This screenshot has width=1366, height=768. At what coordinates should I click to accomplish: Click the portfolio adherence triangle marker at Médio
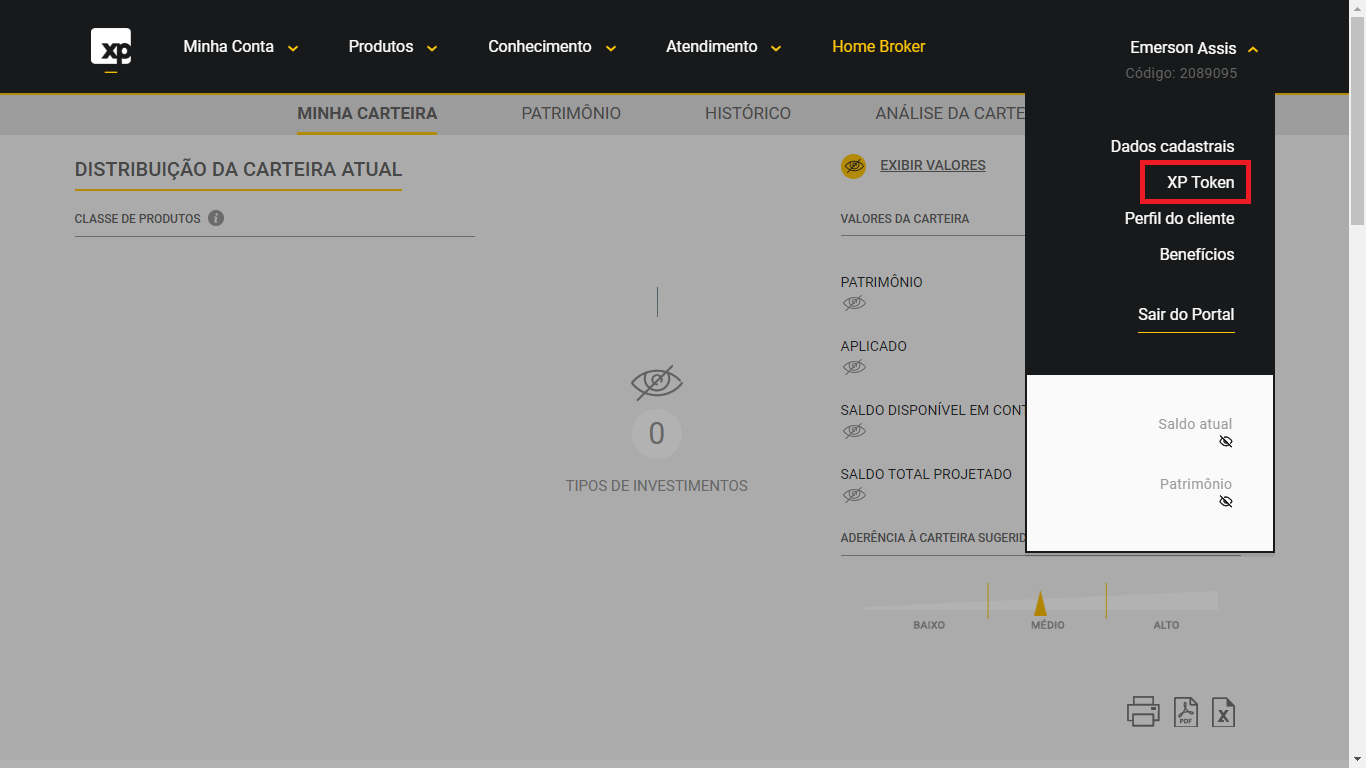tap(1040, 603)
